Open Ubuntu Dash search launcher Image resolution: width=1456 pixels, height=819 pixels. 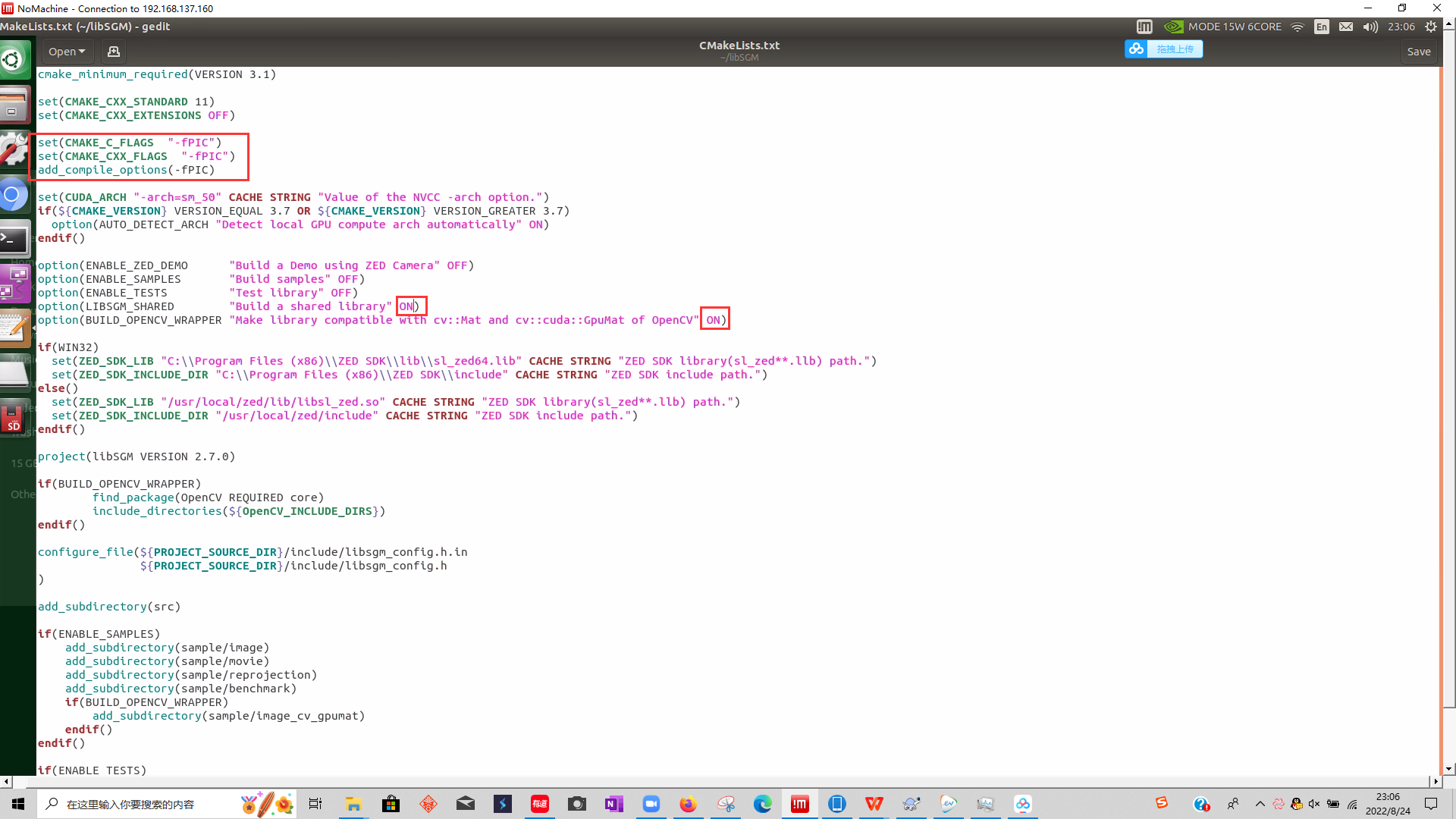point(14,59)
